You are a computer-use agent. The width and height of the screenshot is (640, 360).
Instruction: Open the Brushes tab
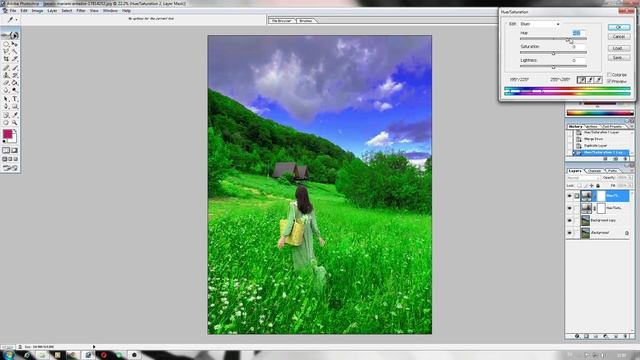[305, 20]
